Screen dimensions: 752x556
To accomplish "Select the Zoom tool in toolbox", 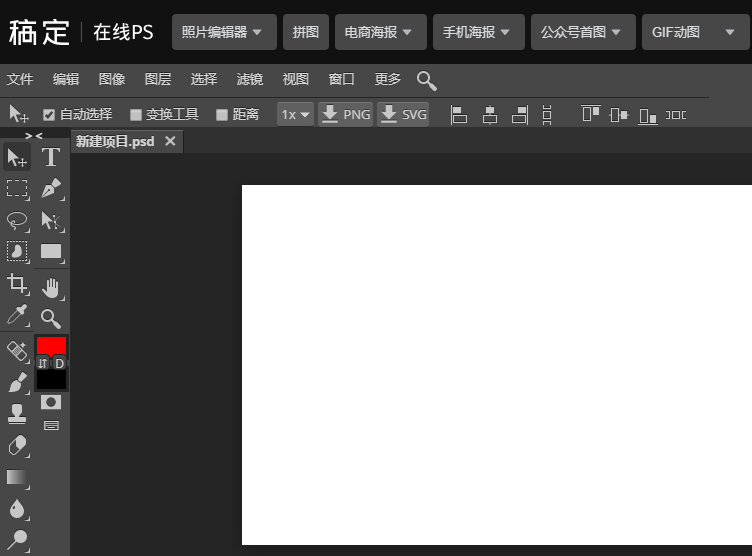I will (51, 319).
